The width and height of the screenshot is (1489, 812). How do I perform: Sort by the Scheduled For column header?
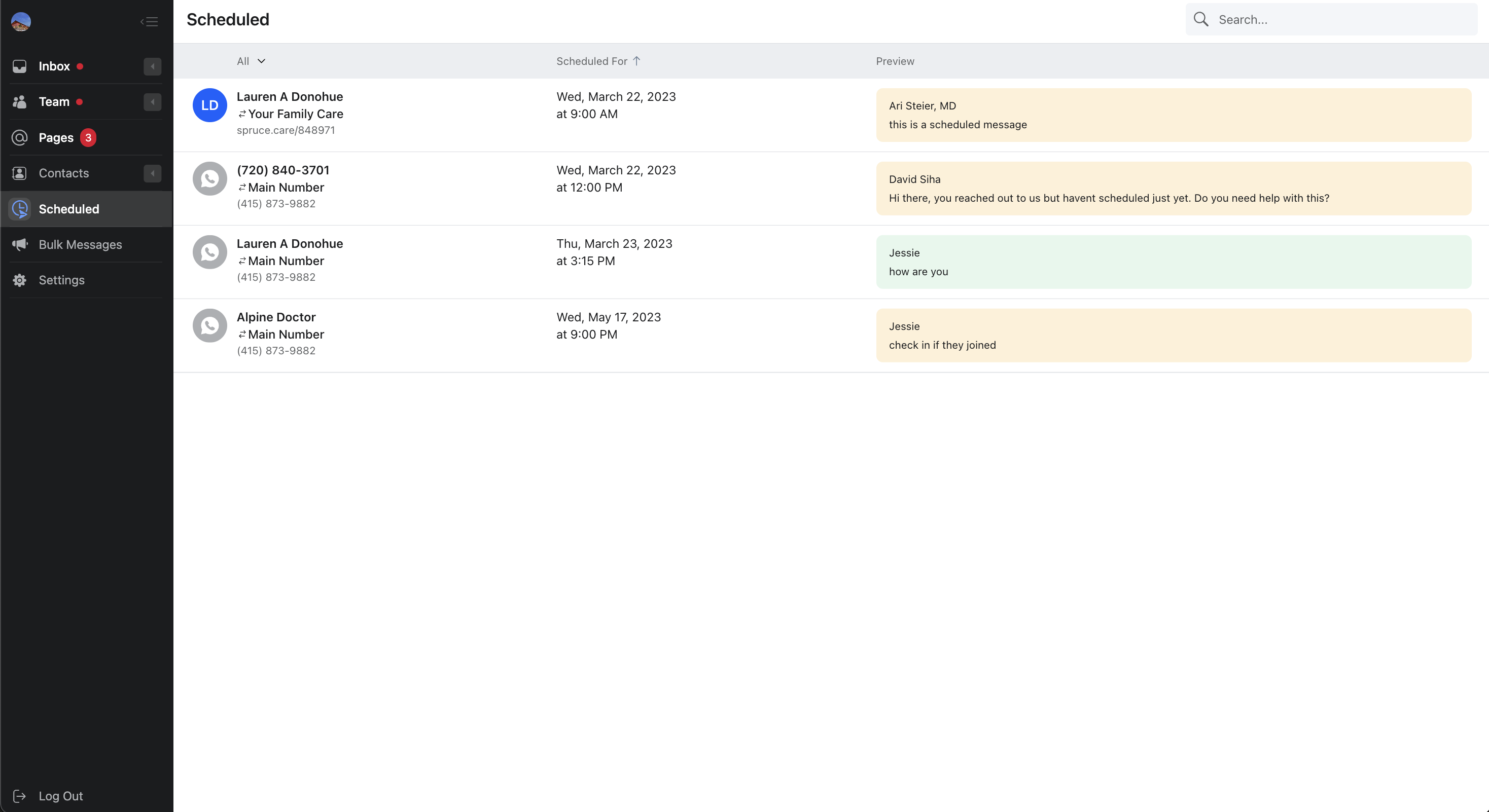pyautogui.click(x=592, y=61)
